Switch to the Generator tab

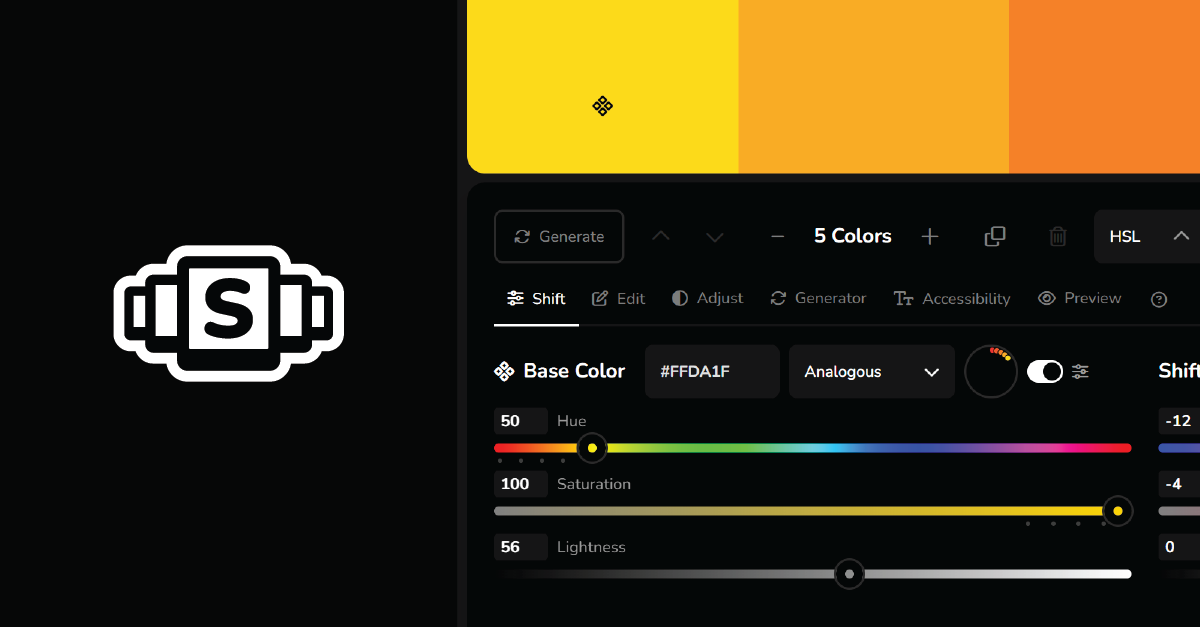tap(818, 298)
